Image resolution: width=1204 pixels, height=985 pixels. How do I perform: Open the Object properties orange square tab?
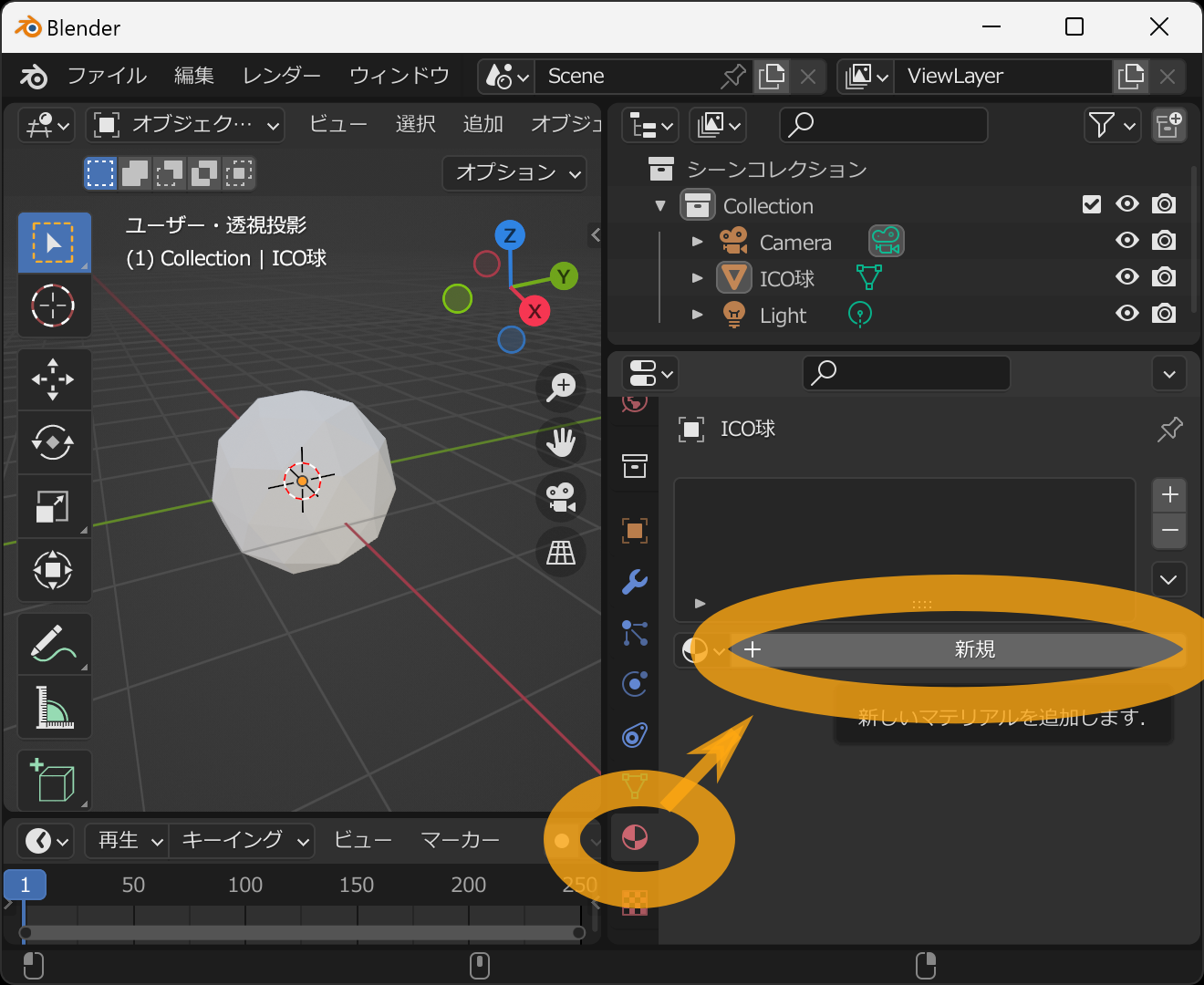pos(635,530)
